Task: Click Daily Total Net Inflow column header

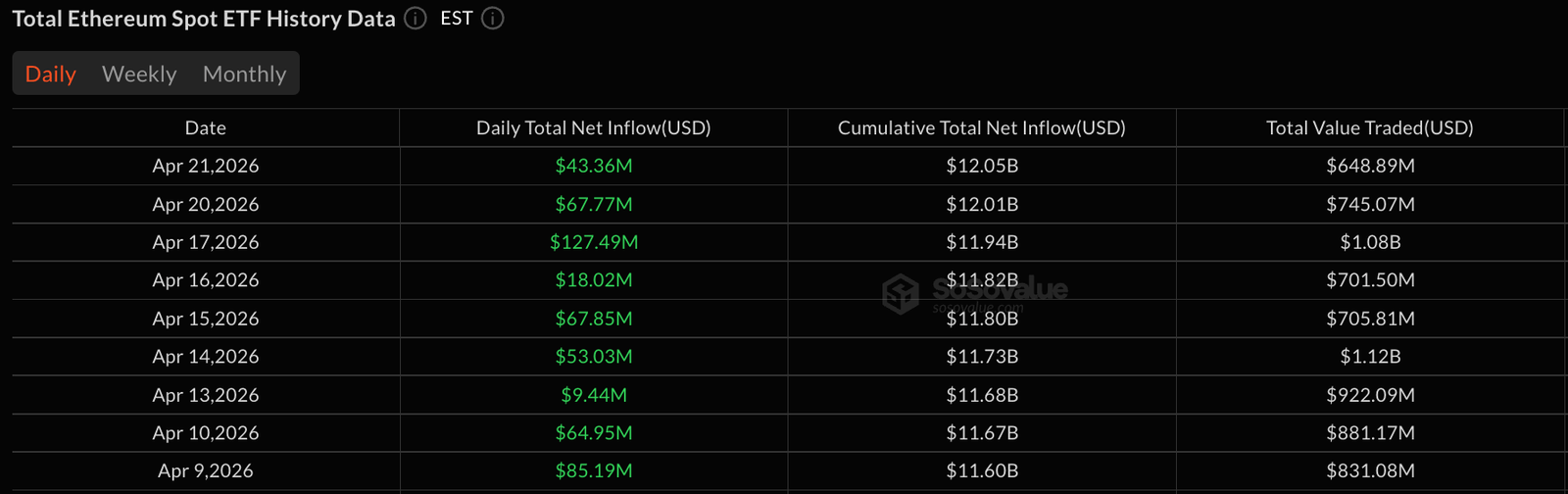Action: click(x=593, y=128)
